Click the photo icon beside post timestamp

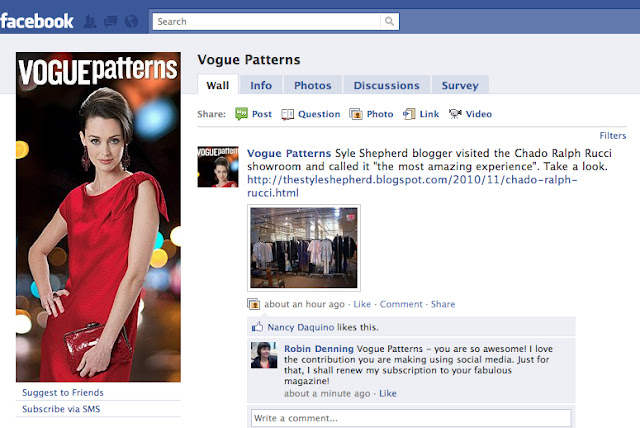(x=253, y=304)
